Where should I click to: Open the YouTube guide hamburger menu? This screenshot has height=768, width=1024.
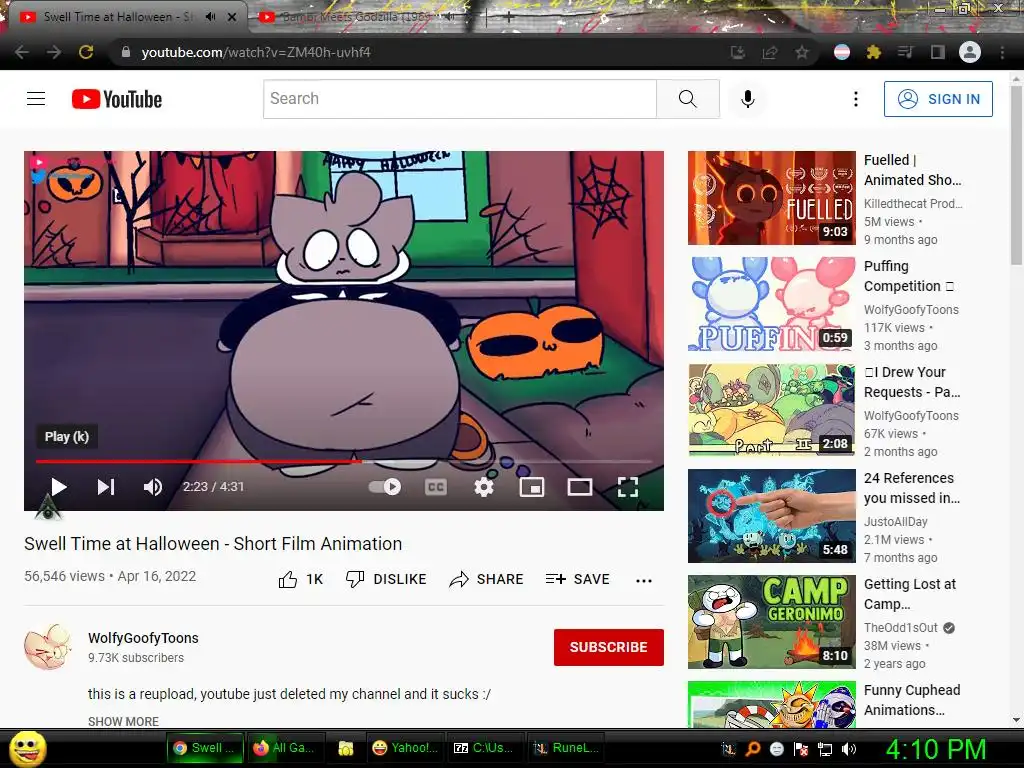[x=36, y=99]
